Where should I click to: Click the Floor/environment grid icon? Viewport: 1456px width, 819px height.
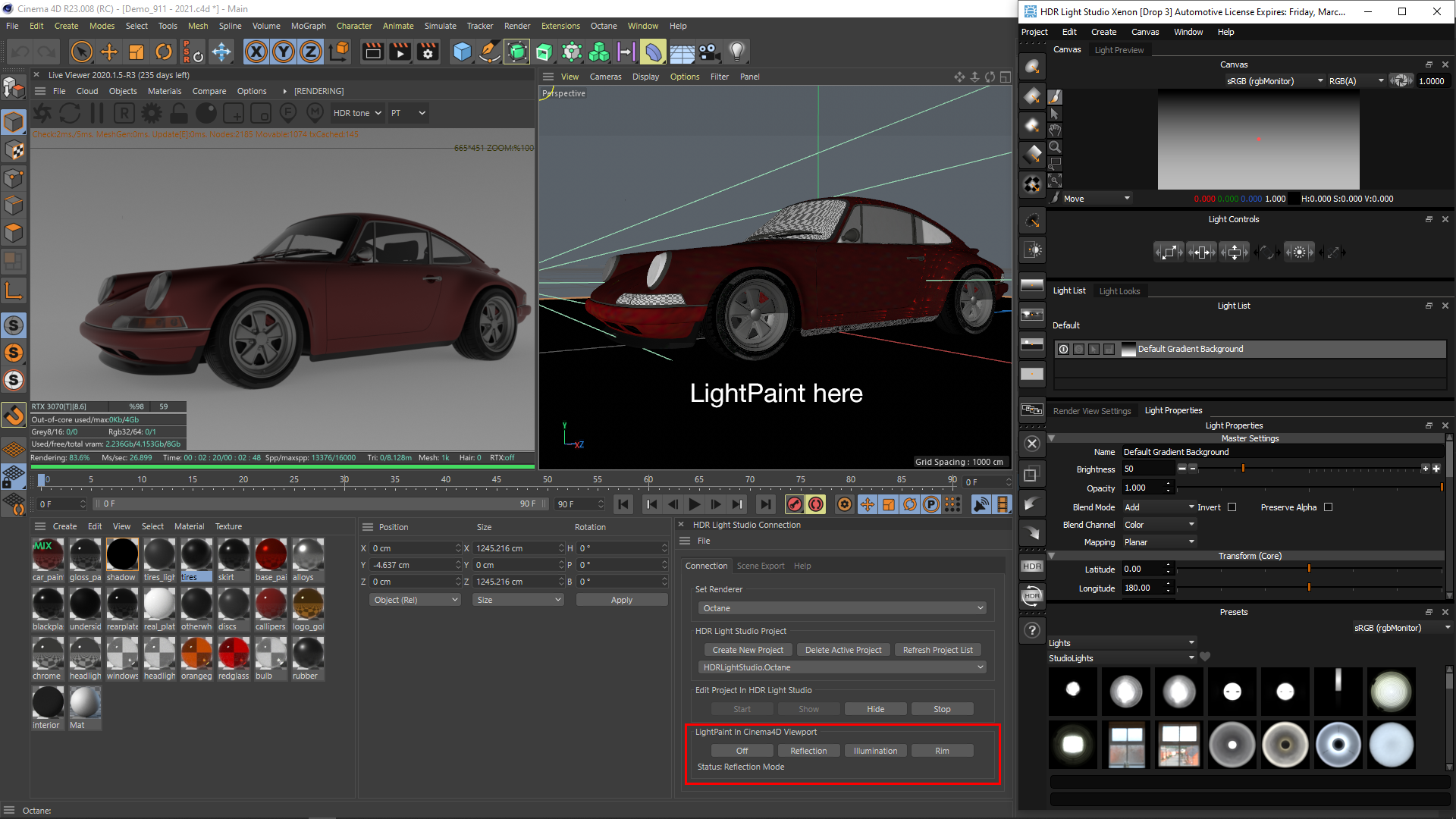tap(682, 52)
